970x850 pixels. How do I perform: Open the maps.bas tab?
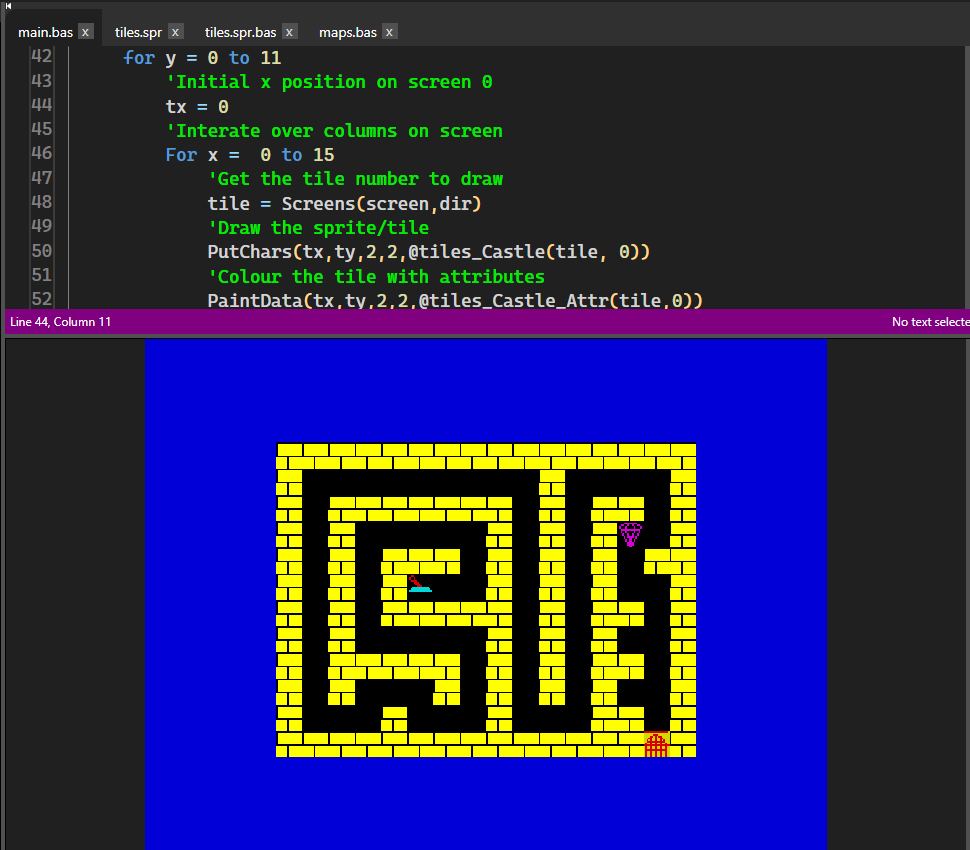click(347, 33)
